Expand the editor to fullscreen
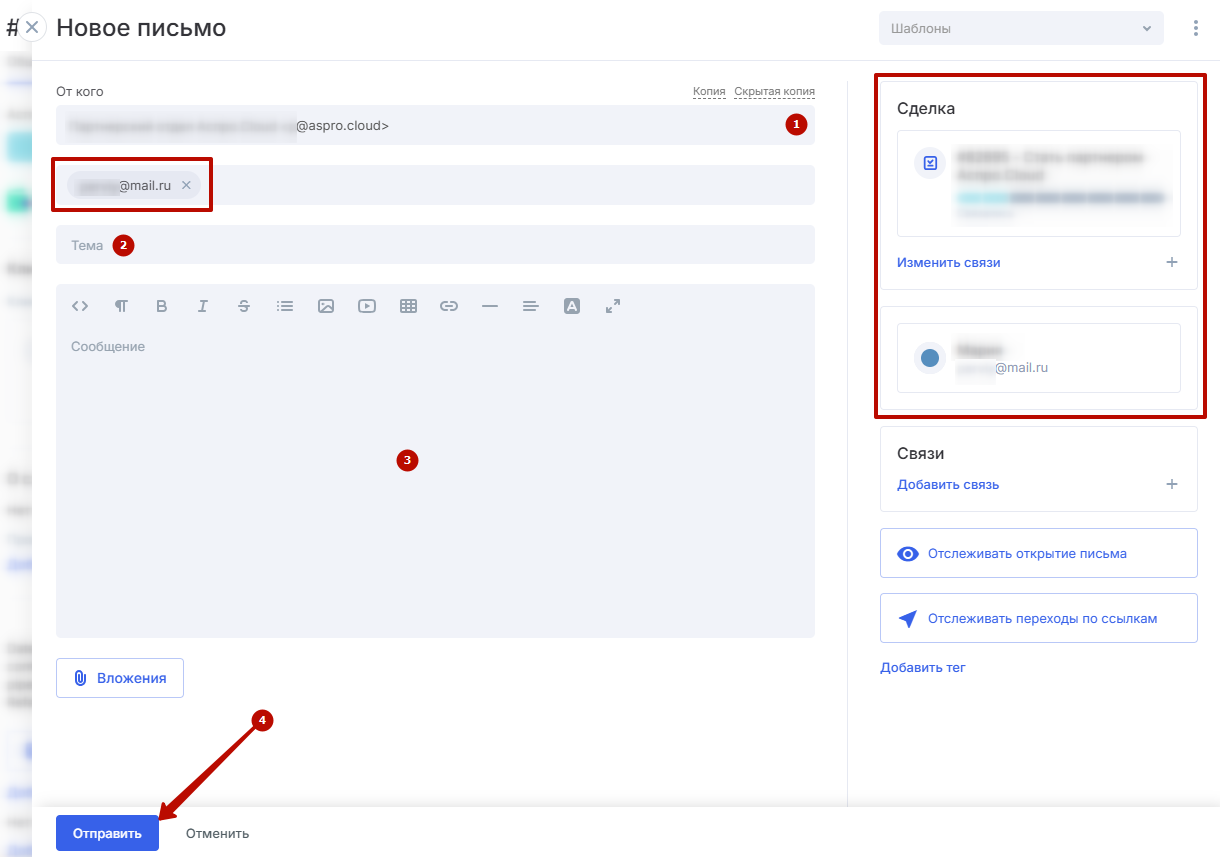The height and width of the screenshot is (857, 1220). tap(613, 307)
